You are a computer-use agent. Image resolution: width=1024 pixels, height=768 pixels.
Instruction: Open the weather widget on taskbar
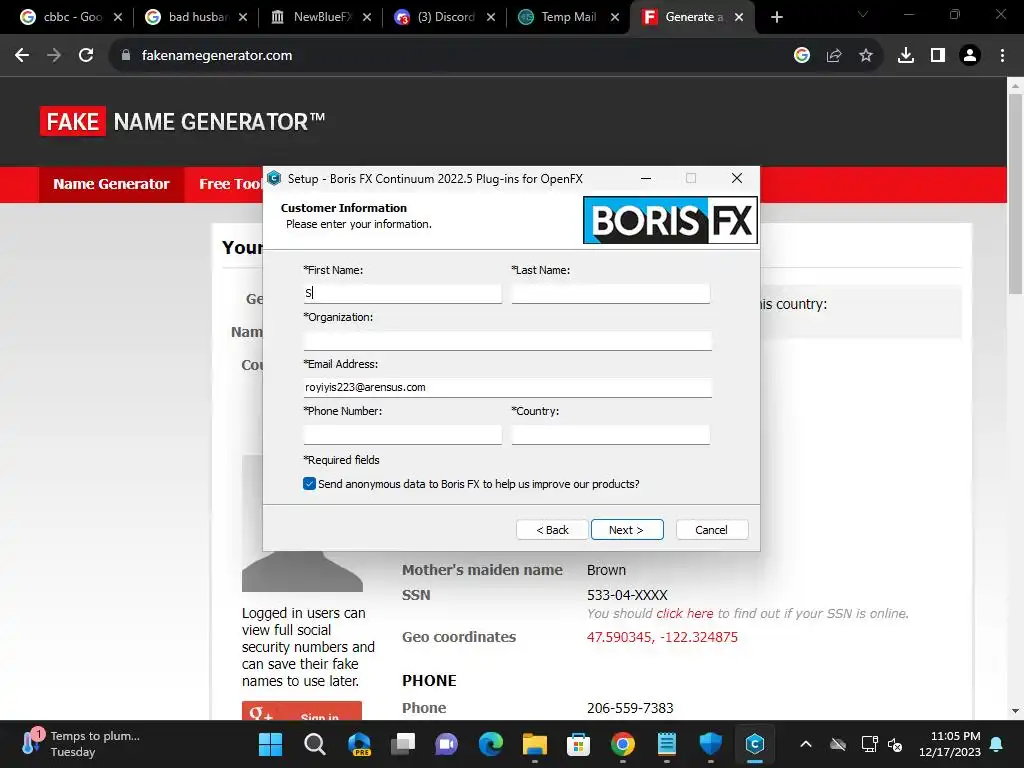tap(80, 744)
